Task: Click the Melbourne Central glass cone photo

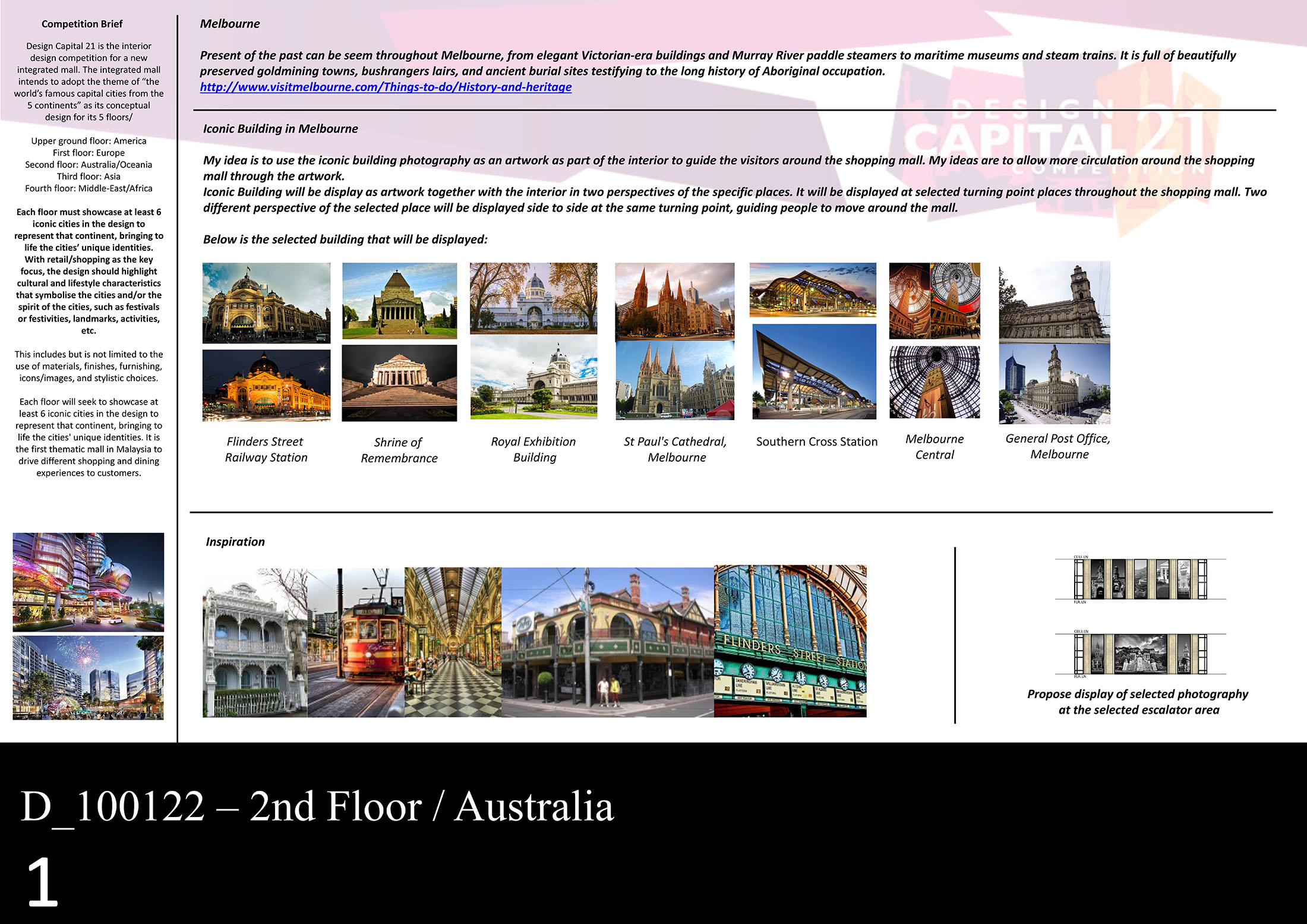Action: (x=934, y=382)
